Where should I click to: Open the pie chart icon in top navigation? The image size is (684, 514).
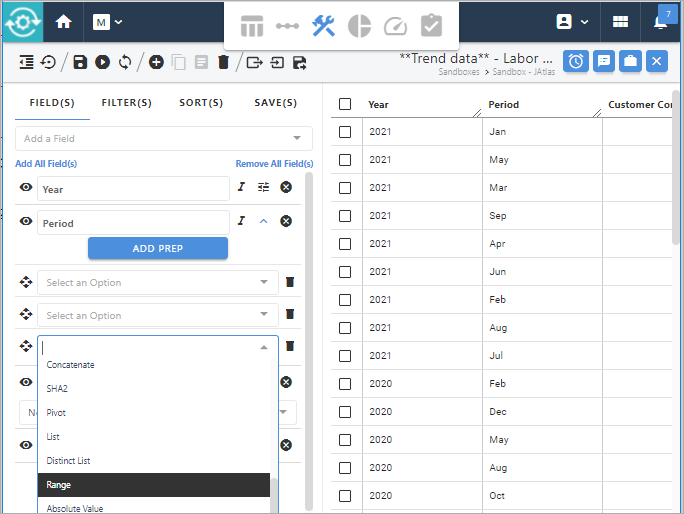tap(359, 26)
